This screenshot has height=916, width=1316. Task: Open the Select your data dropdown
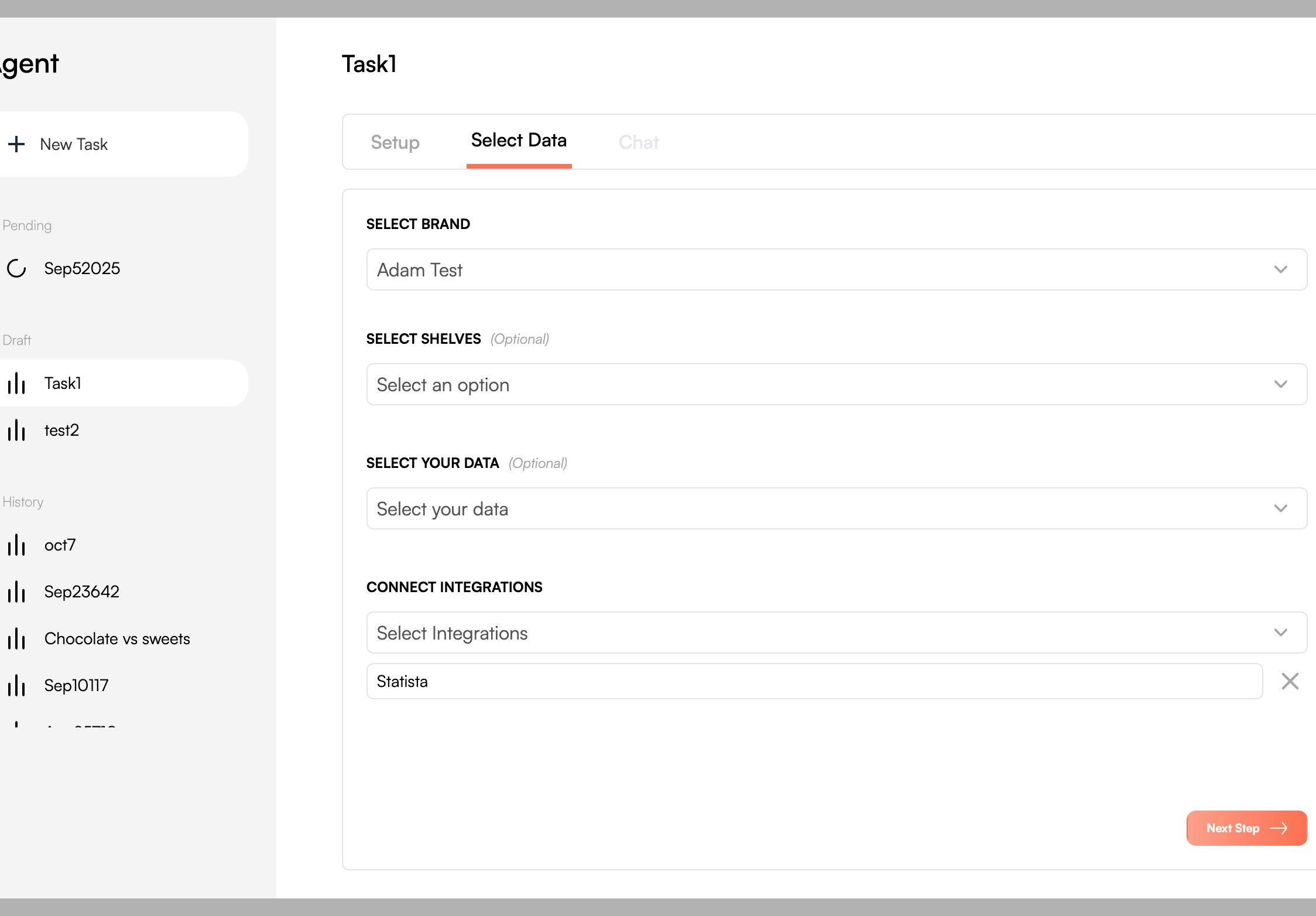tap(836, 508)
